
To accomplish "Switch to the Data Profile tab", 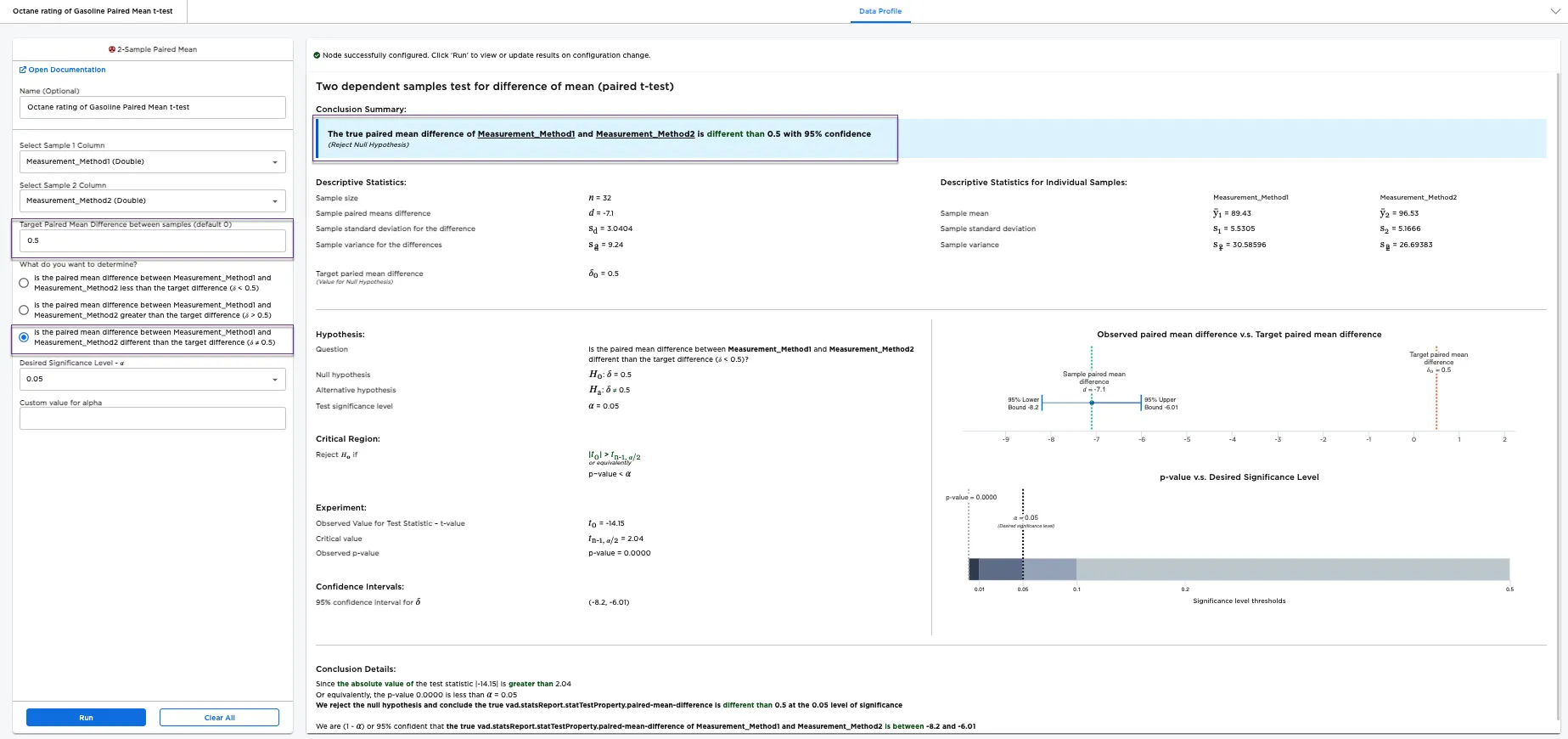I will click(880, 11).
